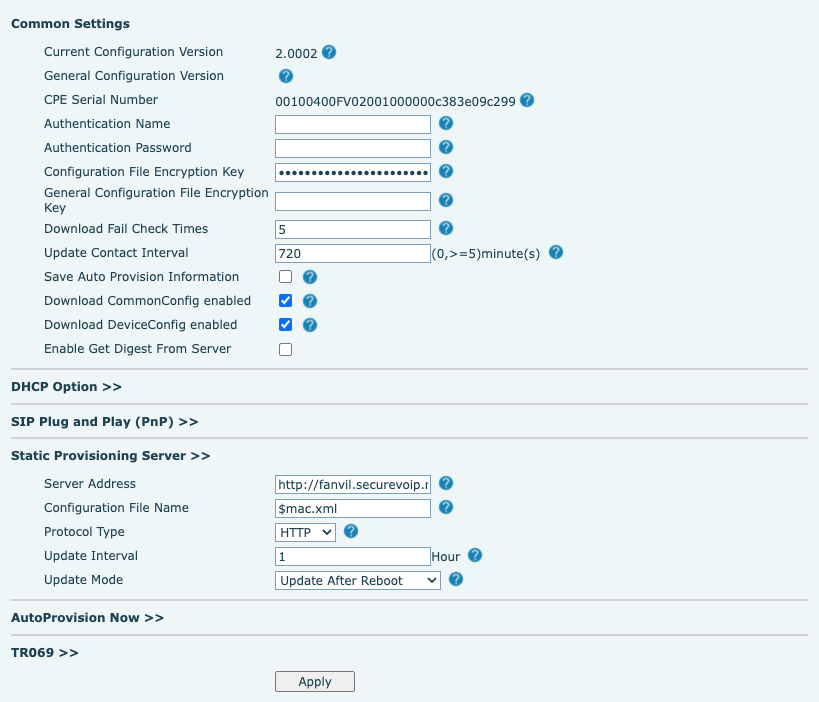Expand the DHCP Option section
Viewport: 819px width, 702px height.
[66, 387]
